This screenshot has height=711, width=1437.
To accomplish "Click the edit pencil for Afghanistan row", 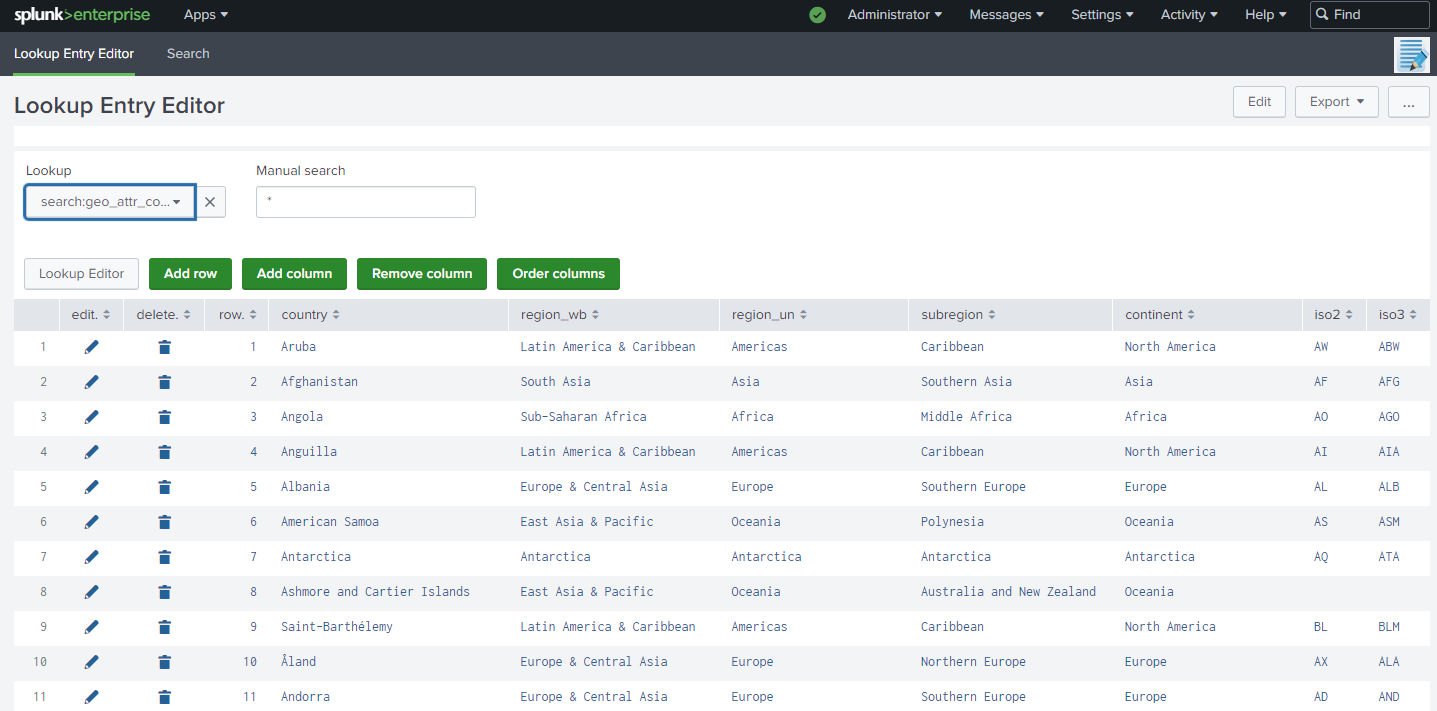I will click(92, 382).
